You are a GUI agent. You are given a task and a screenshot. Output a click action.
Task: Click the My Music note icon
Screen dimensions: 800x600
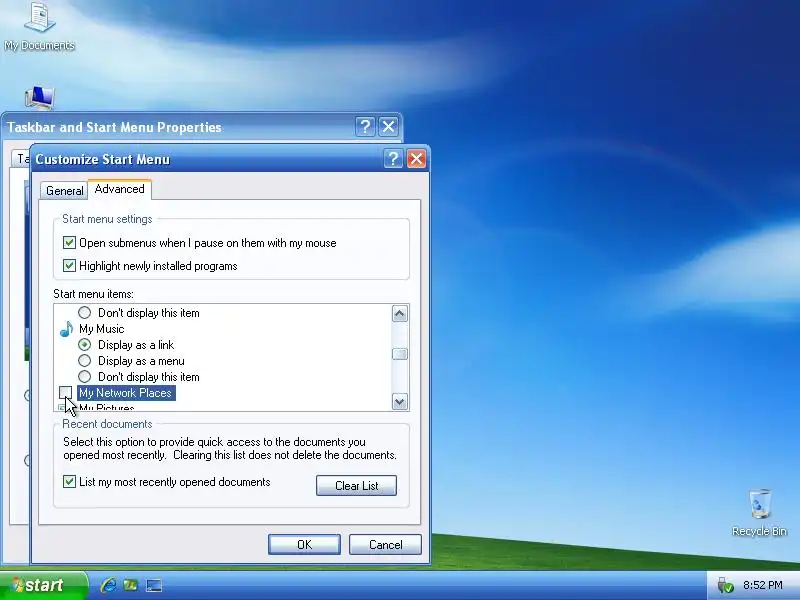(x=66, y=329)
